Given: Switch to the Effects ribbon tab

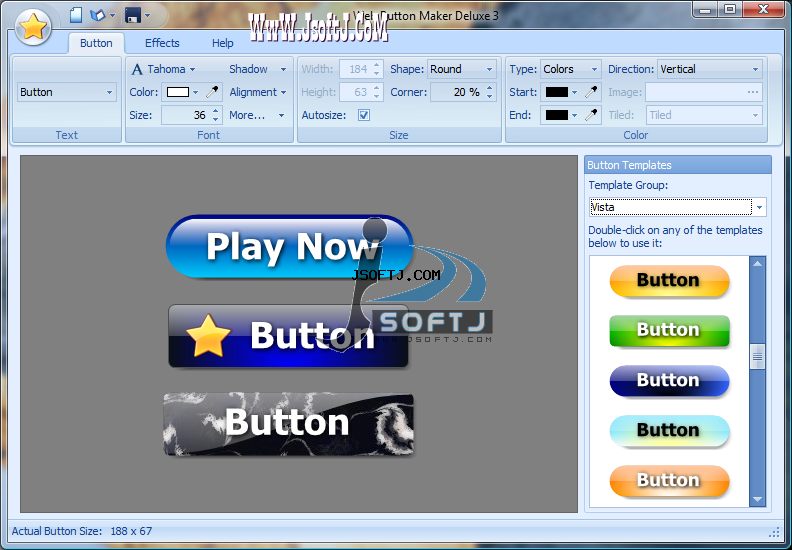Looking at the screenshot, I should click(162, 43).
